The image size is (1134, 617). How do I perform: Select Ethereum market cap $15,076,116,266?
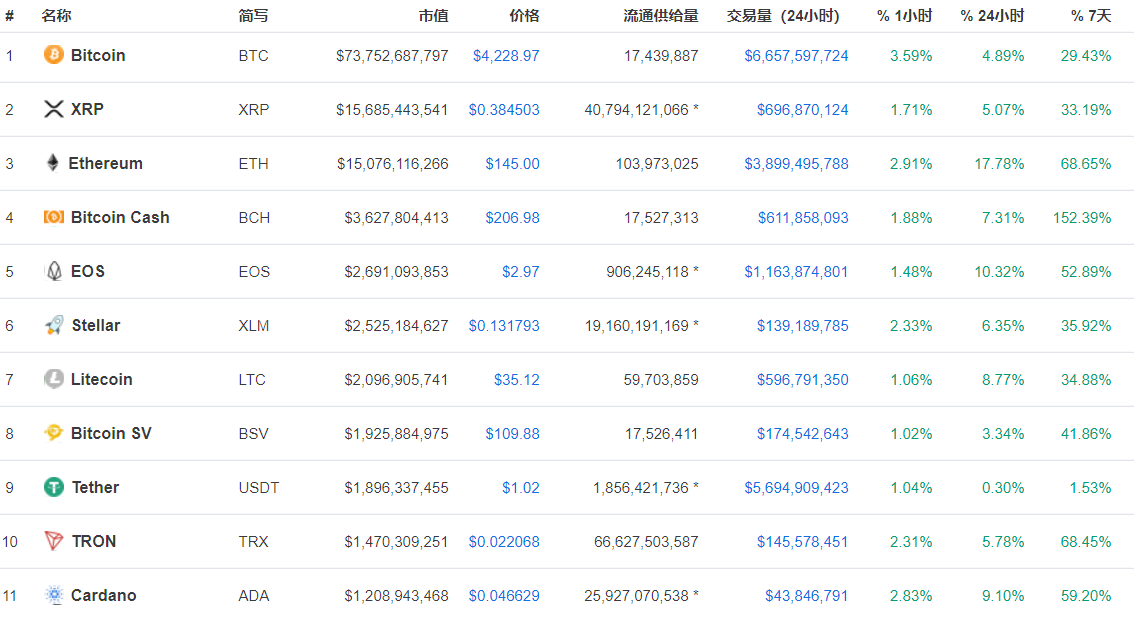coord(393,164)
